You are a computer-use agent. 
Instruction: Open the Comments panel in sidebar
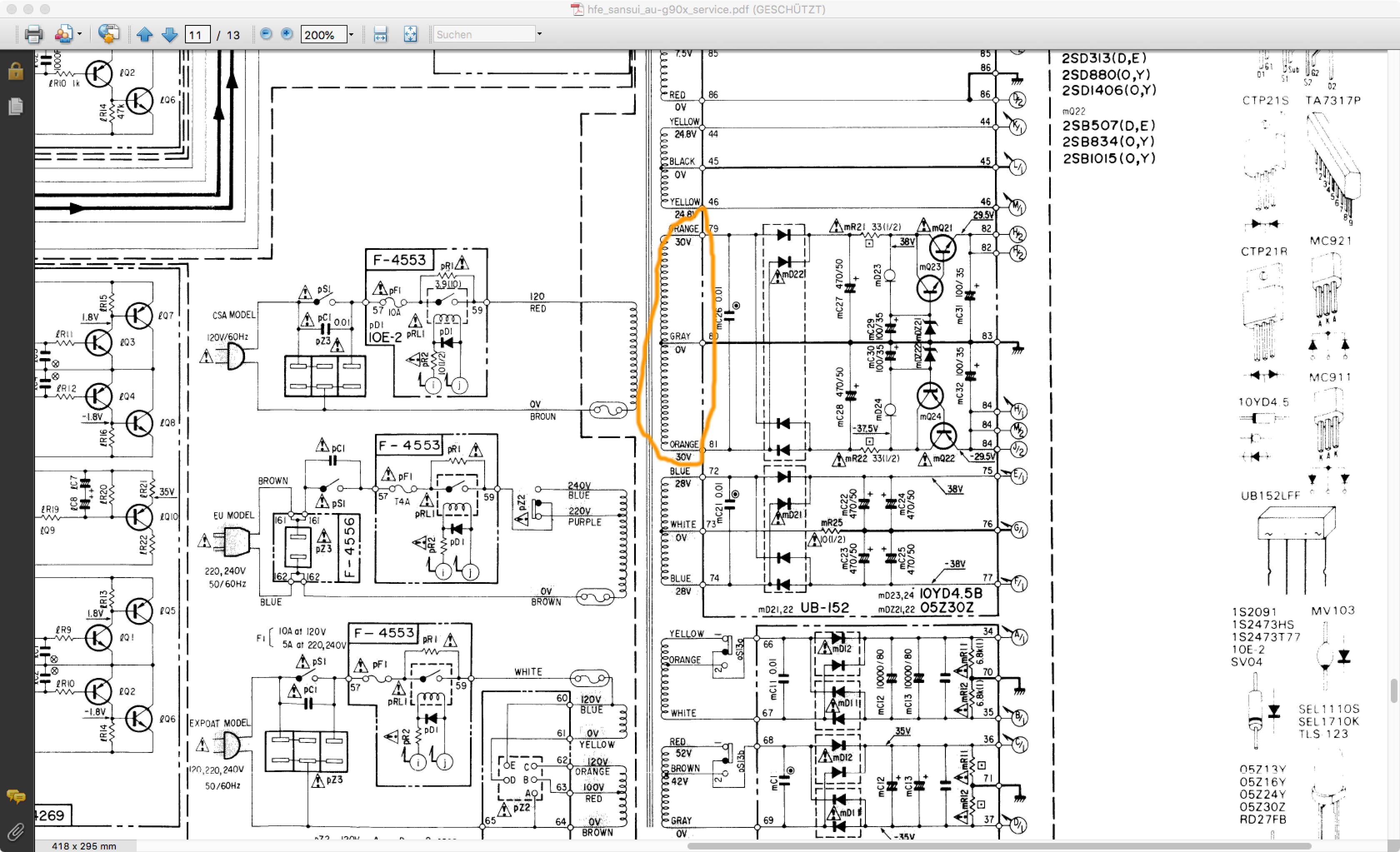(x=16, y=796)
